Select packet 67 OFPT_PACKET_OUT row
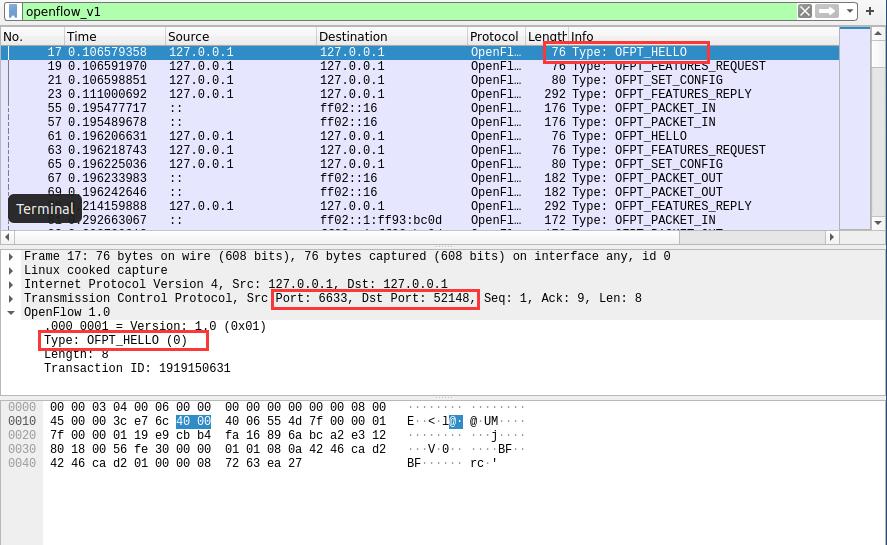 (x=420, y=178)
